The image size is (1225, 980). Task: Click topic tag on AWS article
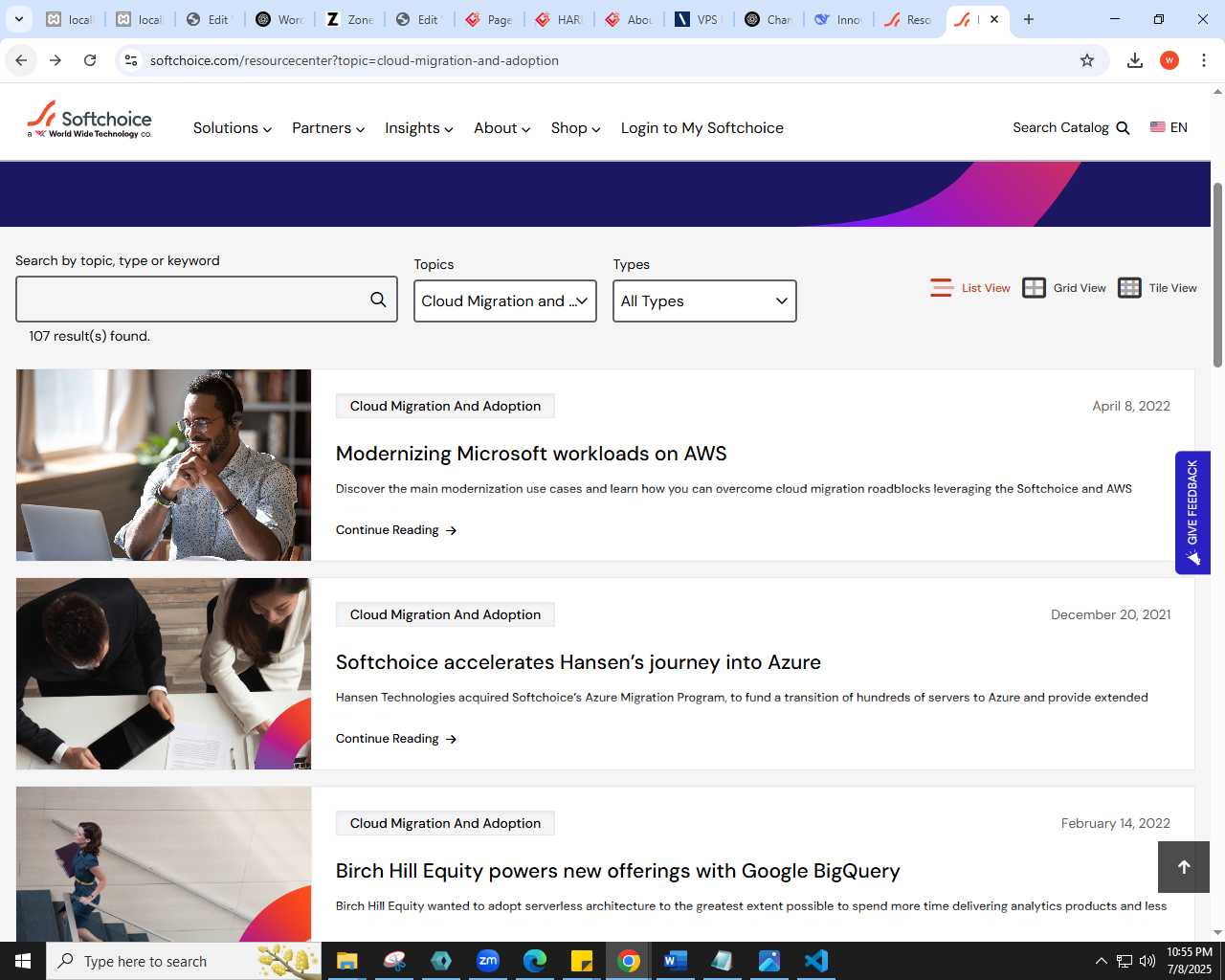445,406
